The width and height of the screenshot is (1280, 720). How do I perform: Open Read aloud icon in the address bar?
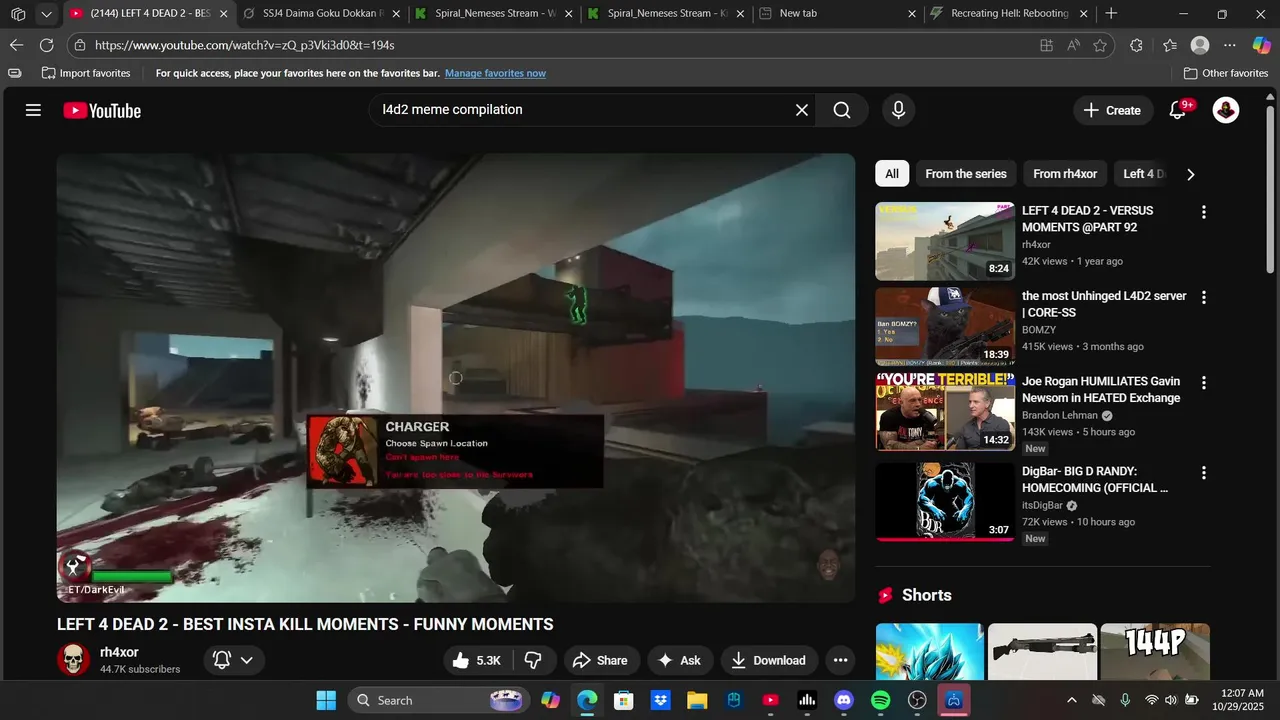(1073, 45)
